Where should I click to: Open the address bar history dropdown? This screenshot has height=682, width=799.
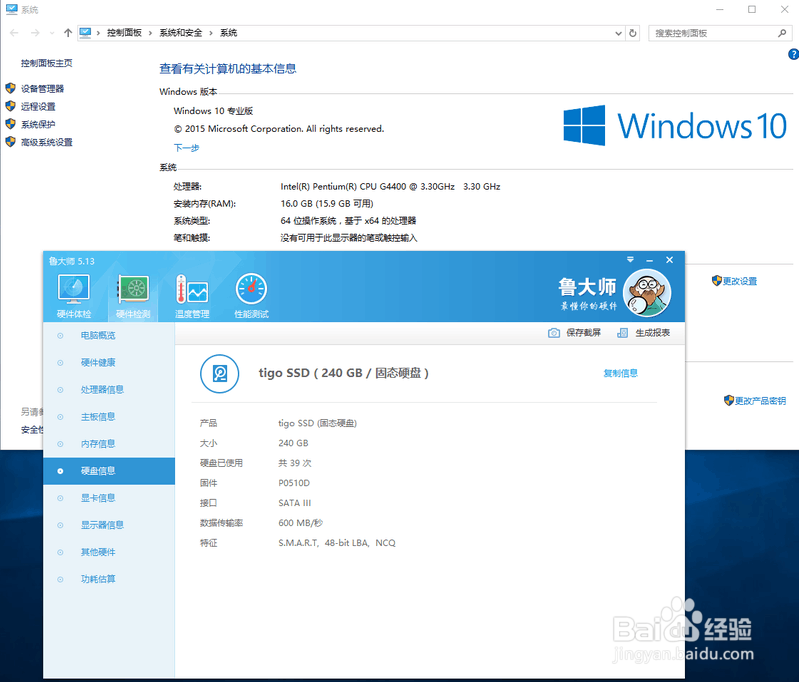tap(618, 33)
